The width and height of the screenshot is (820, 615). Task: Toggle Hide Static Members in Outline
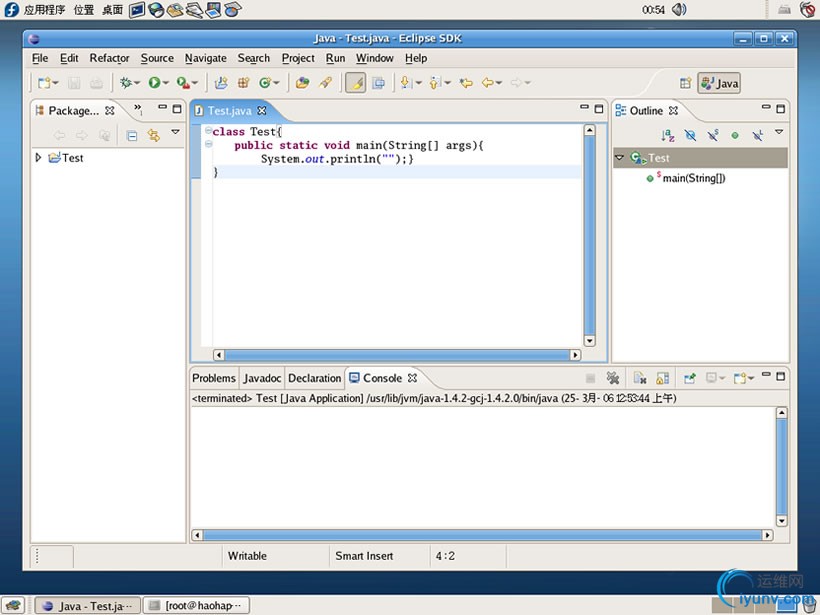pos(713,135)
